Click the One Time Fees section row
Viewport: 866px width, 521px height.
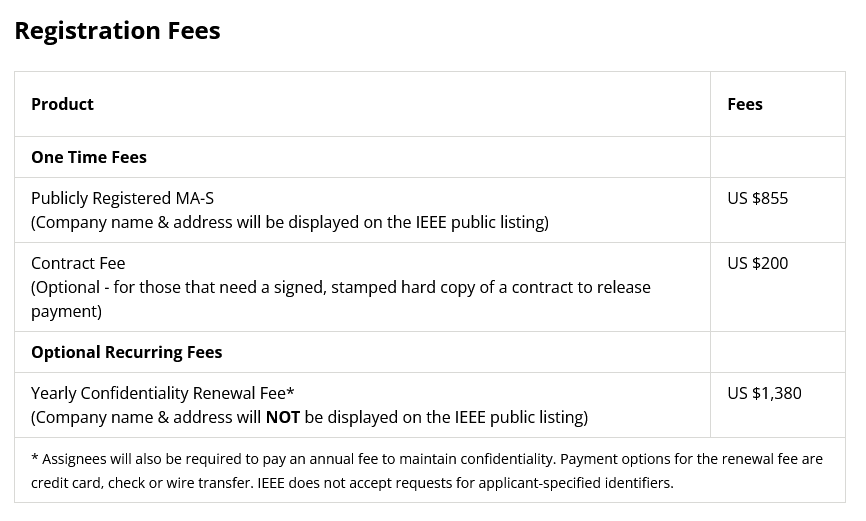point(89,157)
